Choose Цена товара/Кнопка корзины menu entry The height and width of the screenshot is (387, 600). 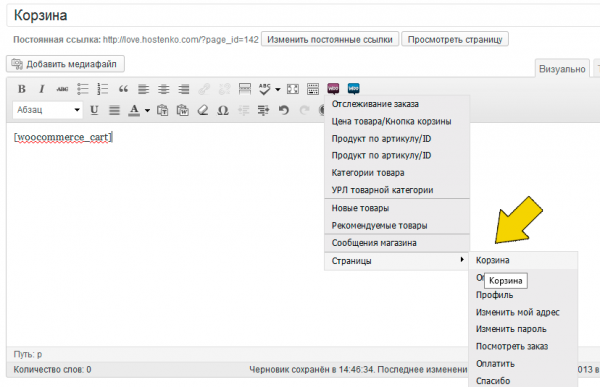(397, 121)
